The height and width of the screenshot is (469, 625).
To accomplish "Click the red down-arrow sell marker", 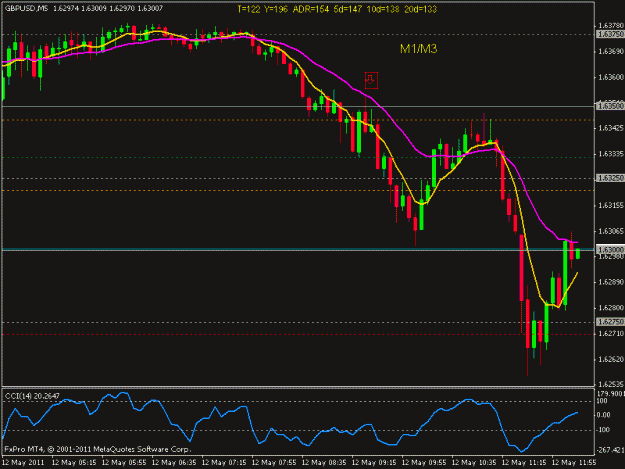I will pyautogui.click(x=371, y=80).
